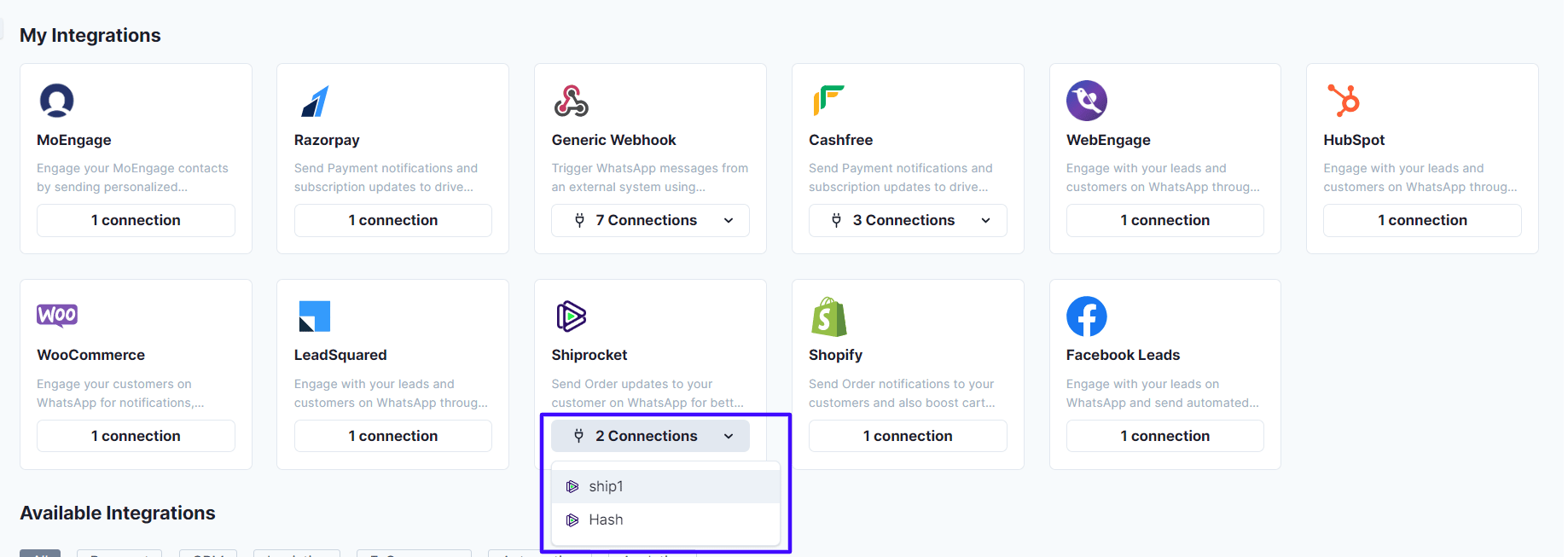Click the LeadSquared logo icon
Image resolution: width=1568 pixels, height=557 pixels.
pos(315,316)
